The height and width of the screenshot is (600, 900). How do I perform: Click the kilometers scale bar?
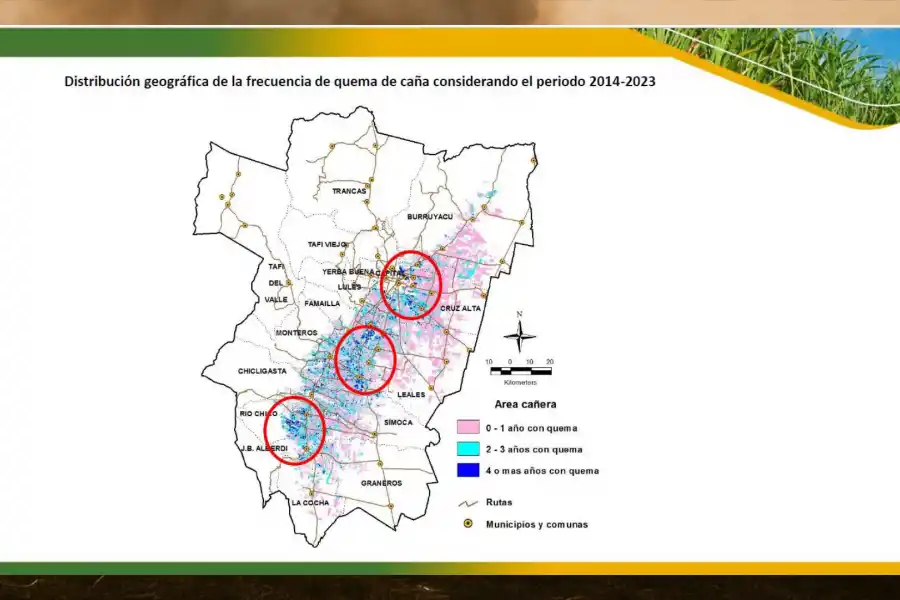tap(519, 368)
